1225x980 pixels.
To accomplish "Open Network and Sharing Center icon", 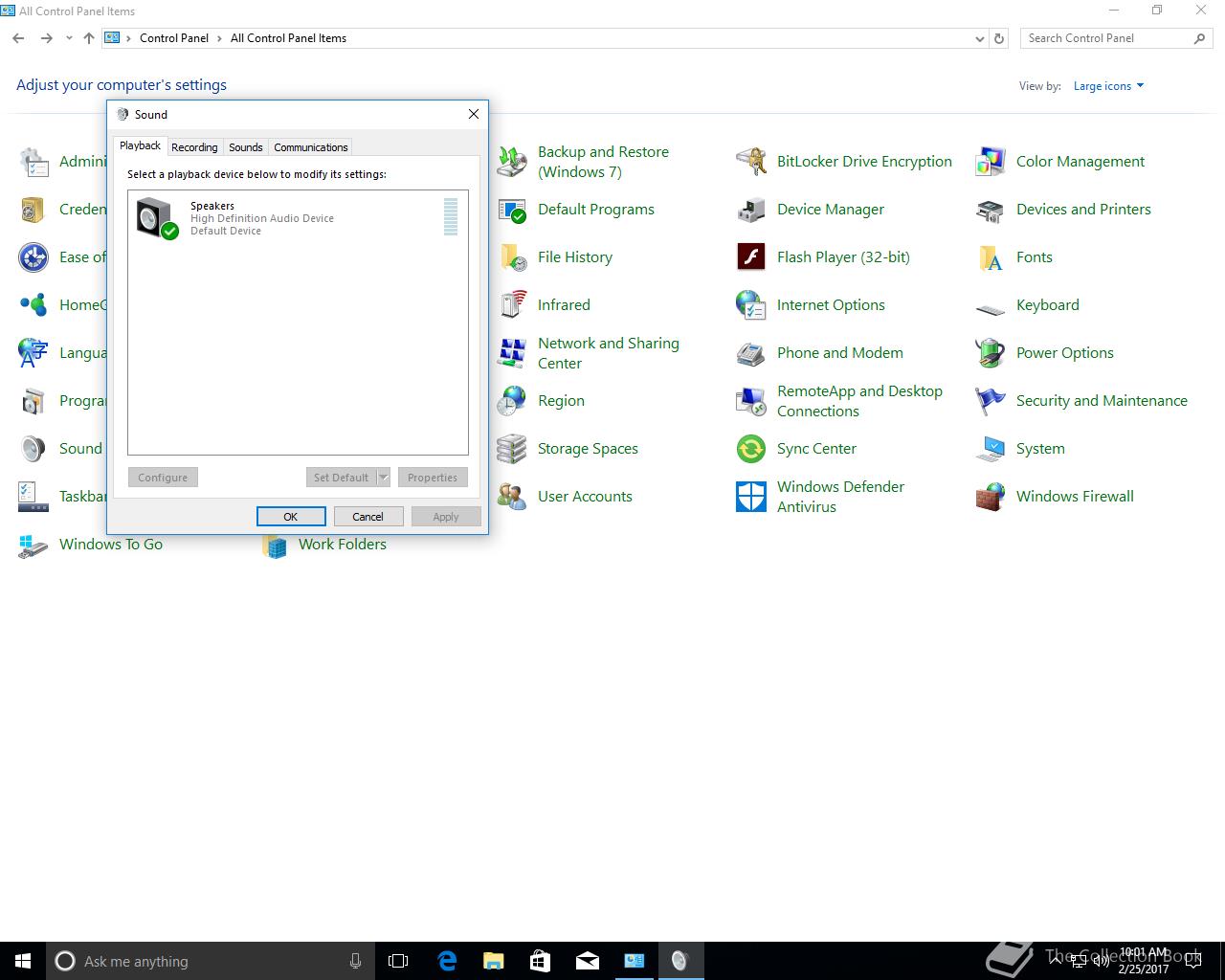I will [x=512, y=353].
